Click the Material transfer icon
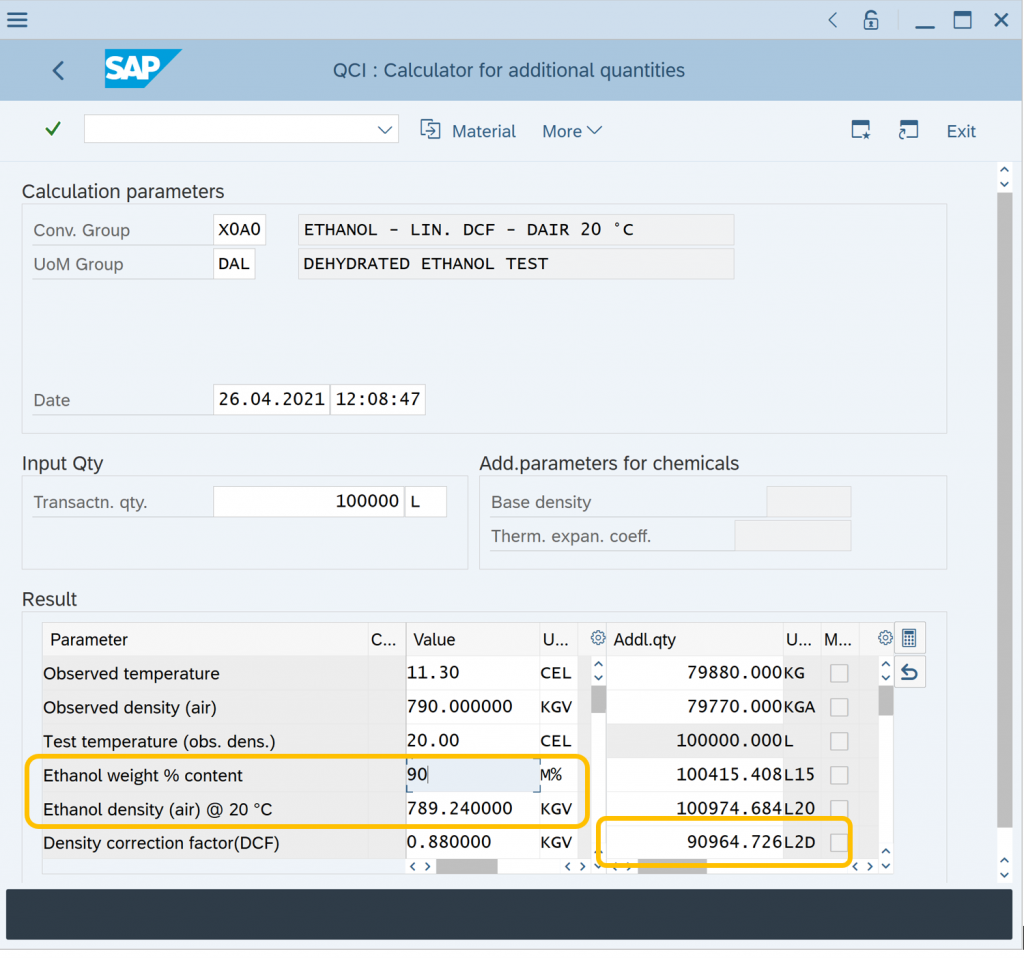This screenshot has width=1024, height=958. pos(430,129)
